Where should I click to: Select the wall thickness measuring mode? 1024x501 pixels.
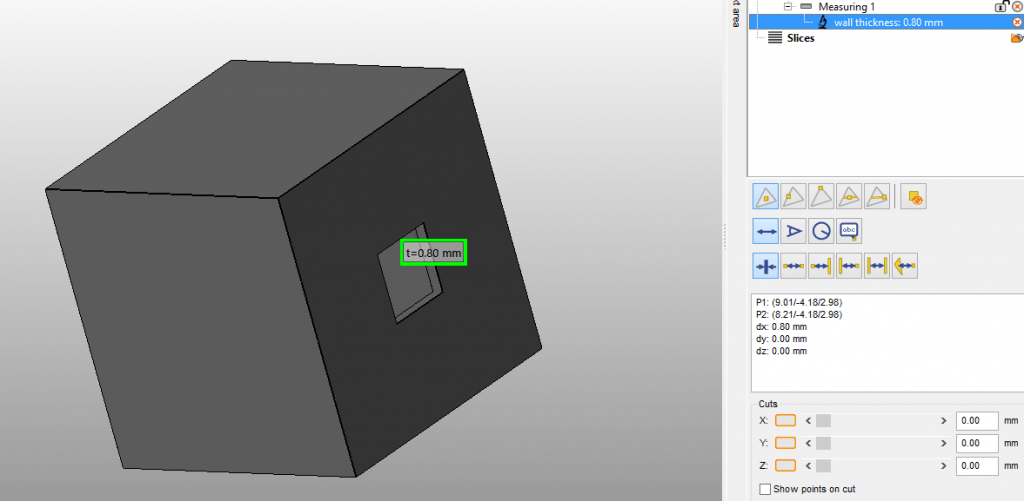[x=766, y=266]
